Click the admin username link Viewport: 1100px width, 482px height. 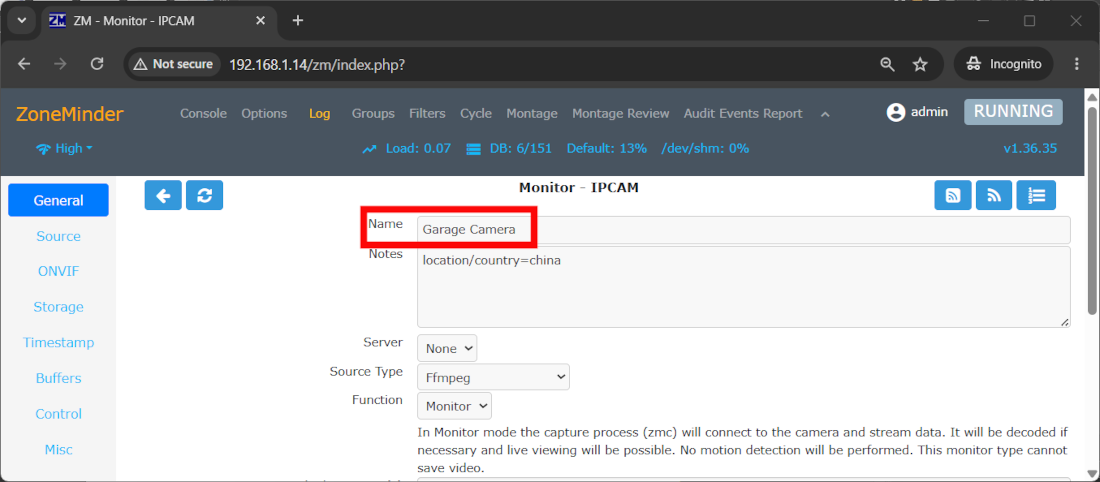coord(930,112)
